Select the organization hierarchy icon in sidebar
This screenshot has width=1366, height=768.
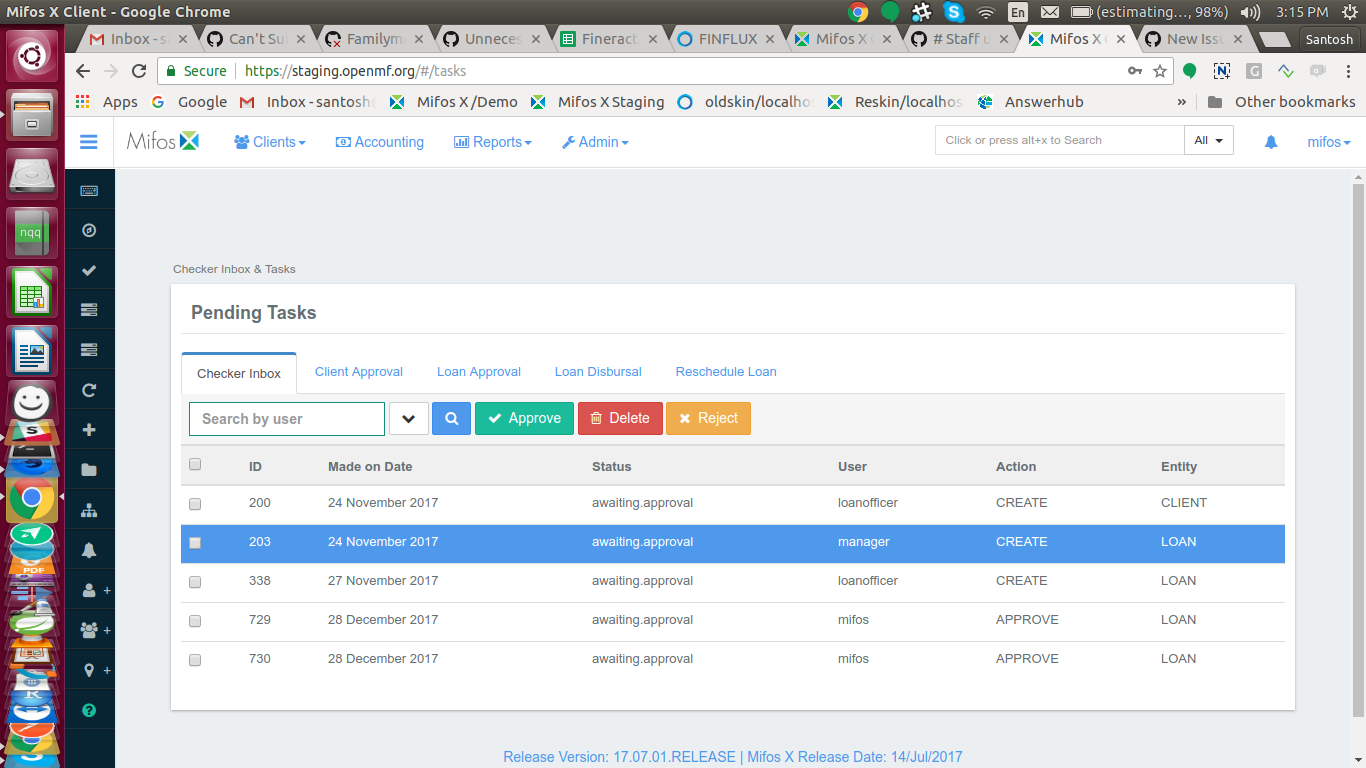point(89,510)
